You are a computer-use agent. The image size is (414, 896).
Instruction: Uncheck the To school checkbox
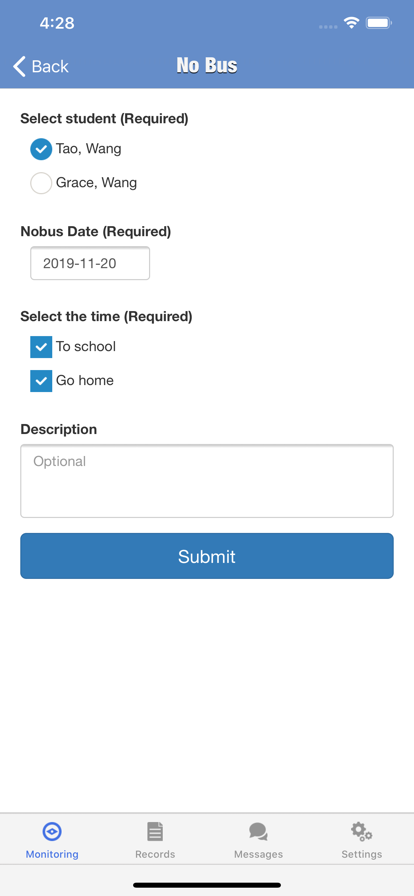click(41, 347)
